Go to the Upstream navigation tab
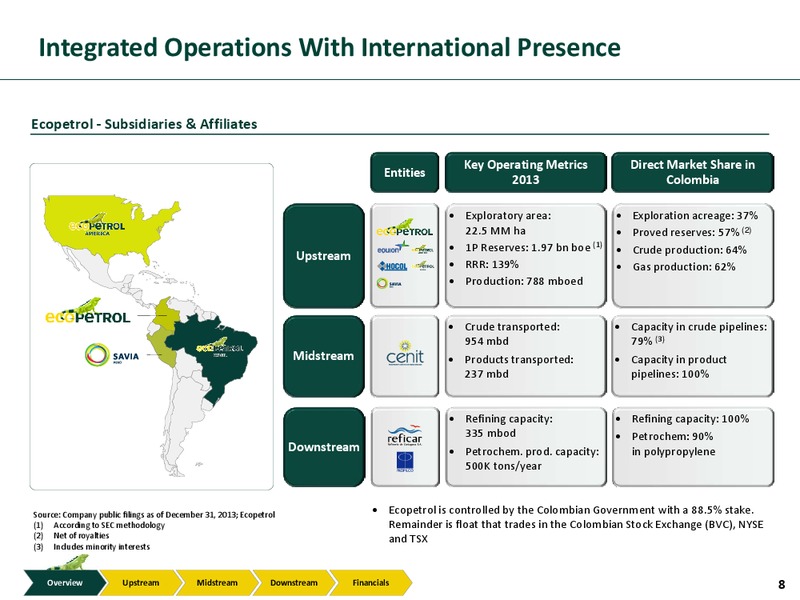 click(141, 583)
